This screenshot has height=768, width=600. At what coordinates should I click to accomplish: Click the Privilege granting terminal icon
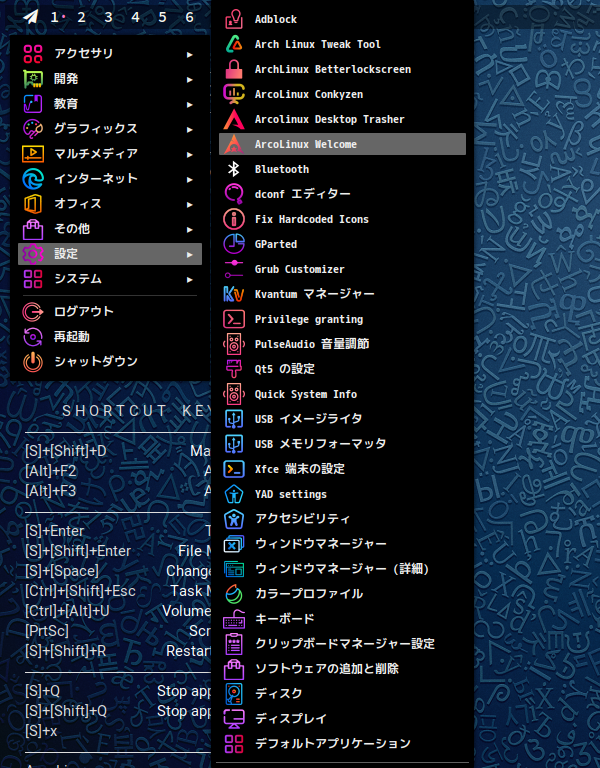pyautogui.click(x=234, y=319)
